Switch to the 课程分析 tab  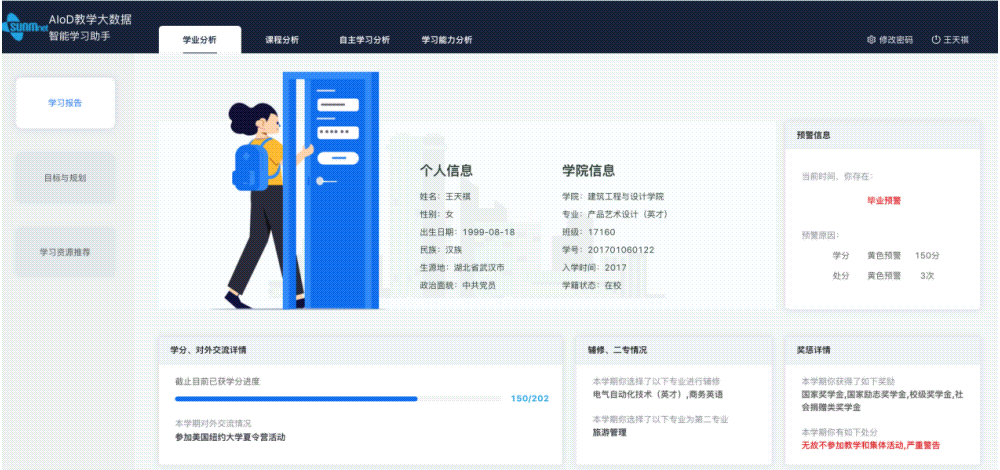point(281,40)
